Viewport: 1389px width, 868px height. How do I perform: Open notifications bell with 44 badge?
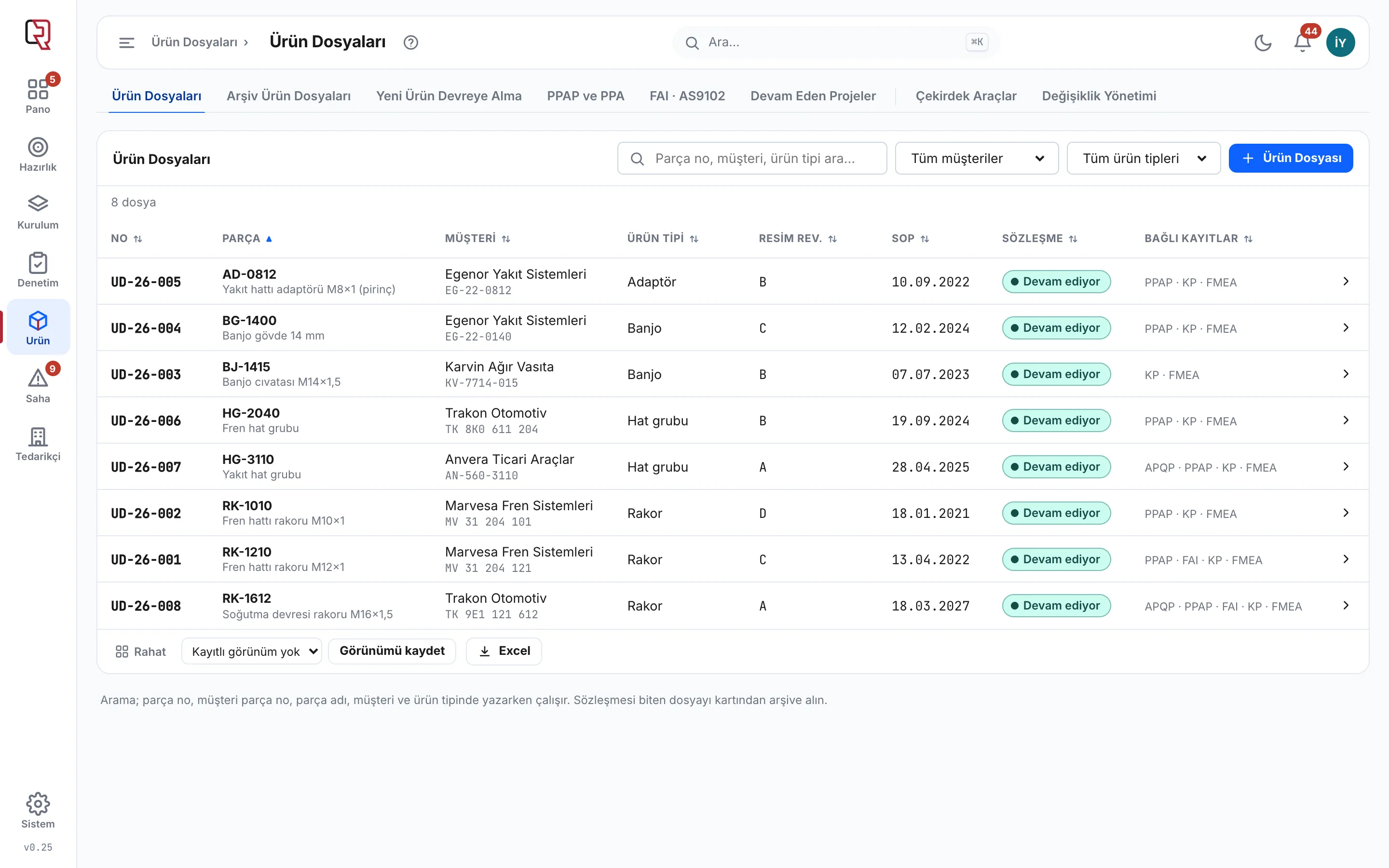click(1302, 42)
